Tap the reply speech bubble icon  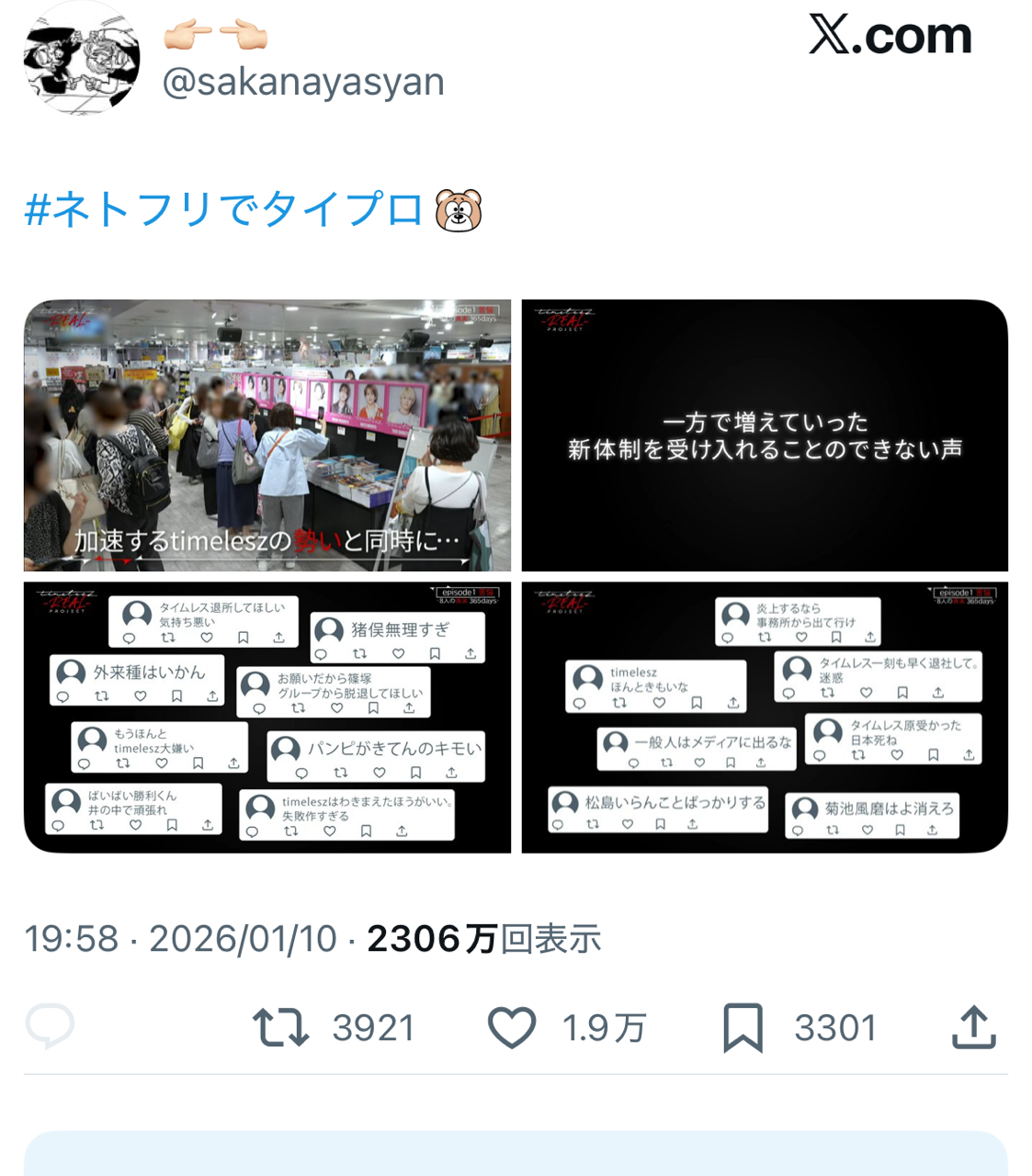coord(50,1026)
